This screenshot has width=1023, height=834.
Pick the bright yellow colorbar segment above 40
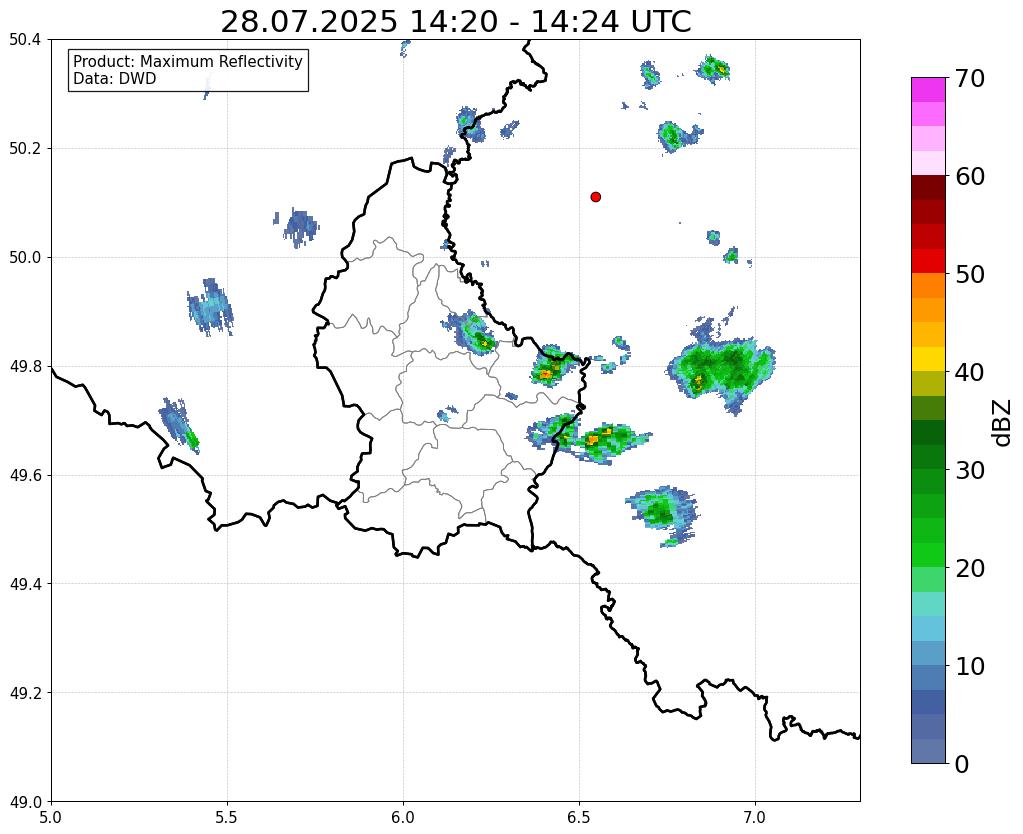click(928, 359)
